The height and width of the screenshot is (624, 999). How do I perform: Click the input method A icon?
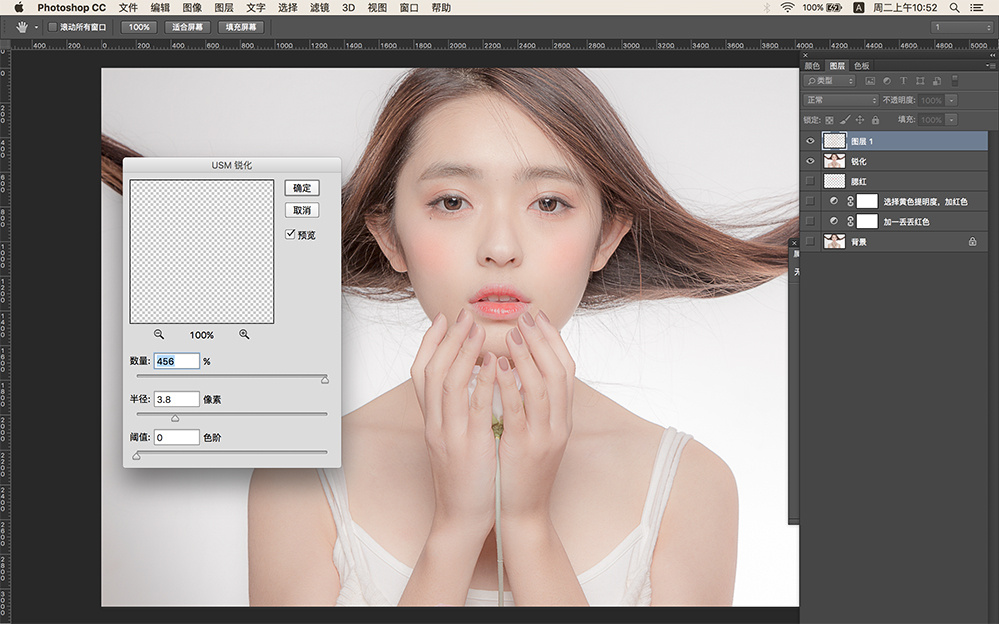(x=859, y=8)
